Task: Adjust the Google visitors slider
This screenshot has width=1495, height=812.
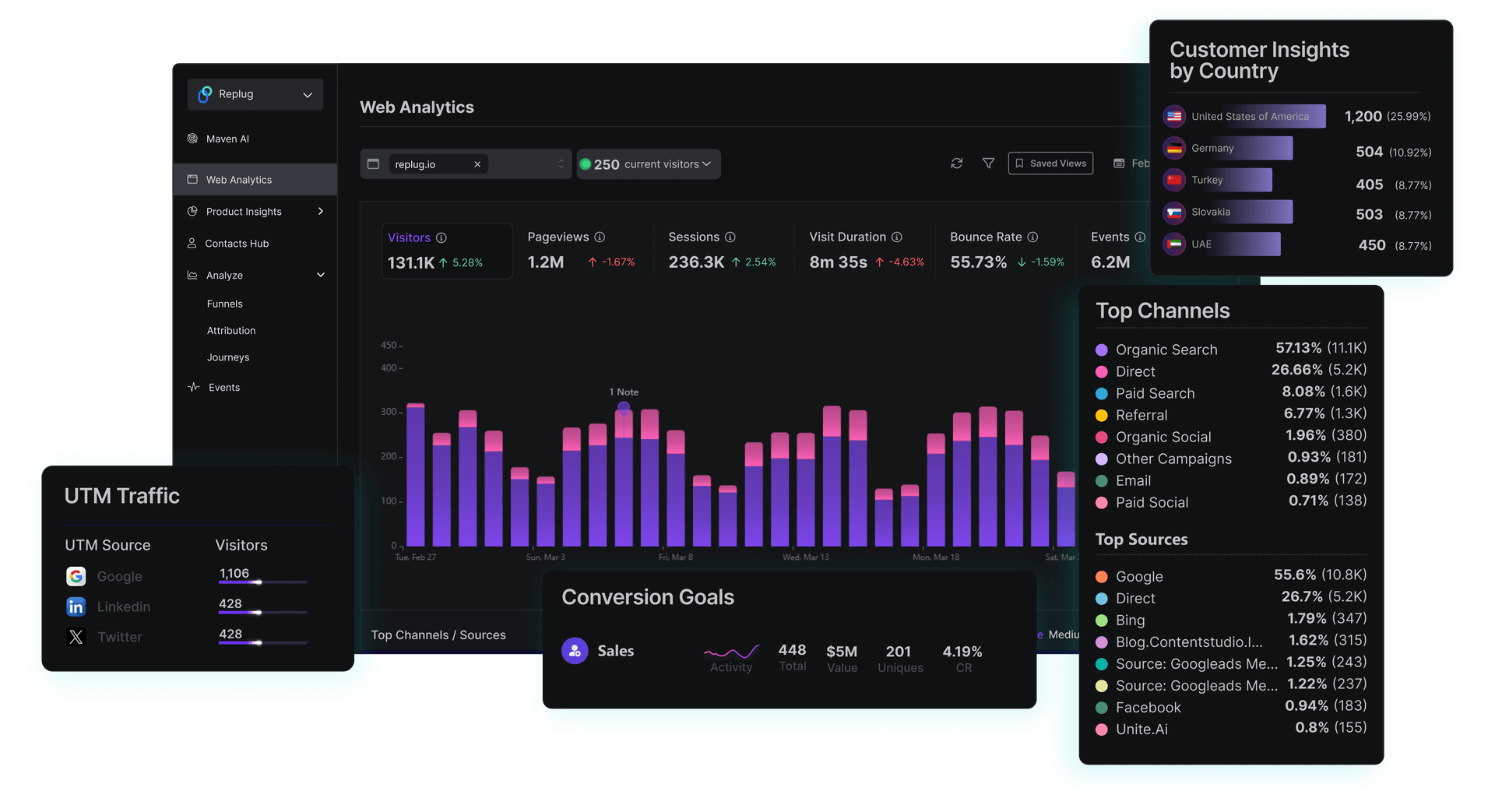Action: click(262, 583)
